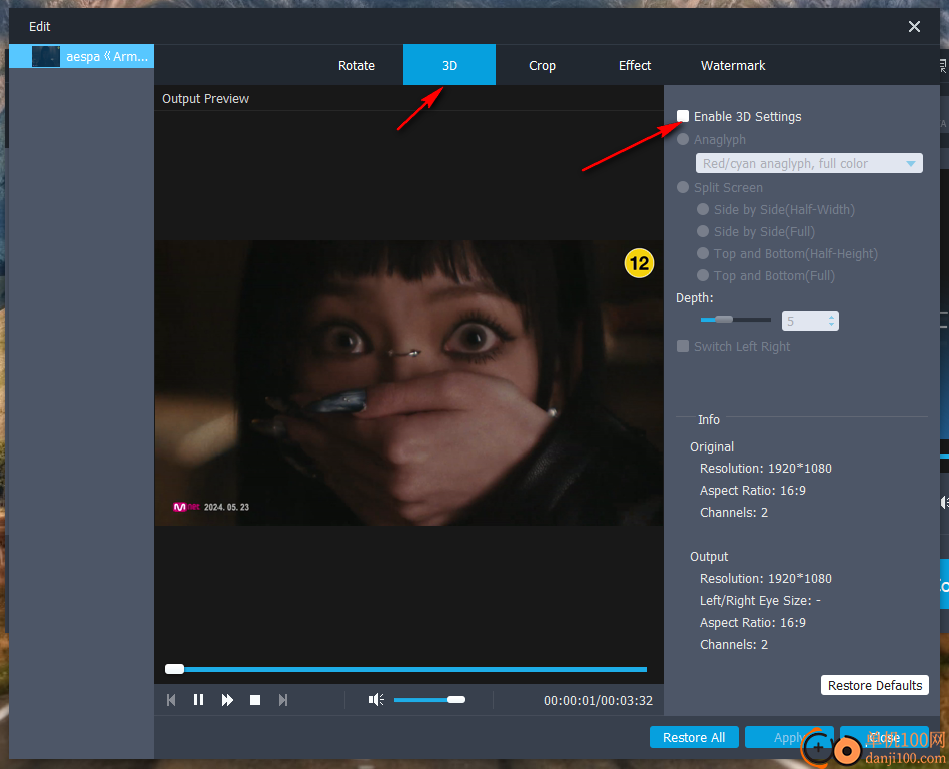Click the video preview image
This screenshot has height=769, width=949.
point(409,383)
